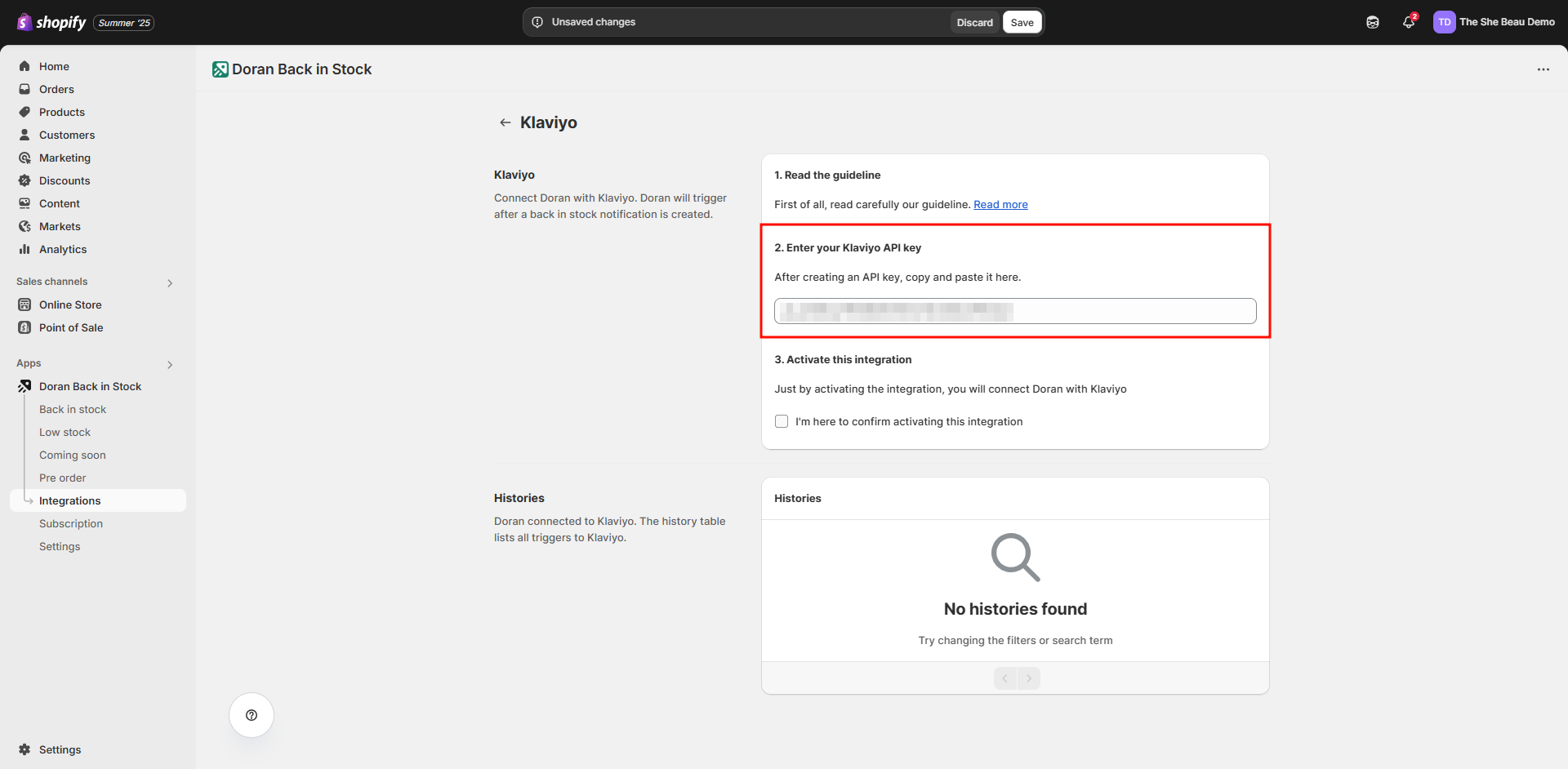
Task: Open the notifications bell
Action: pyautogui.click(x=1409, y=22)
